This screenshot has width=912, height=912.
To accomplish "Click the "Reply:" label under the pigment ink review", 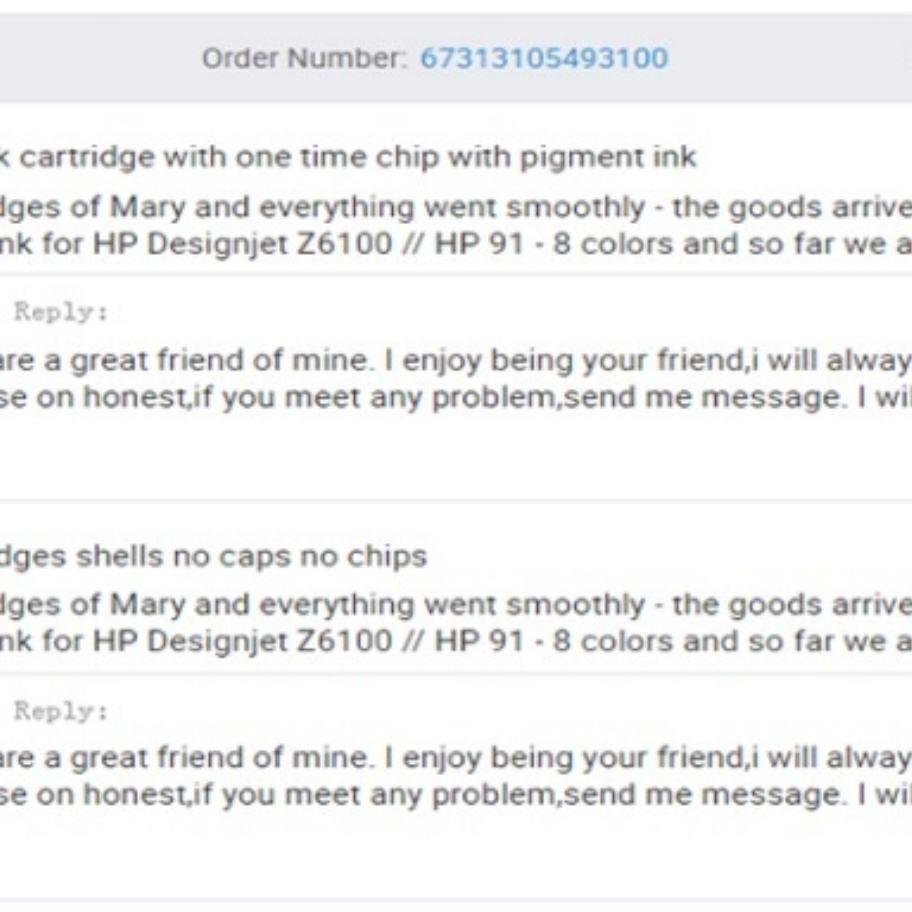I will pos(61,312).
